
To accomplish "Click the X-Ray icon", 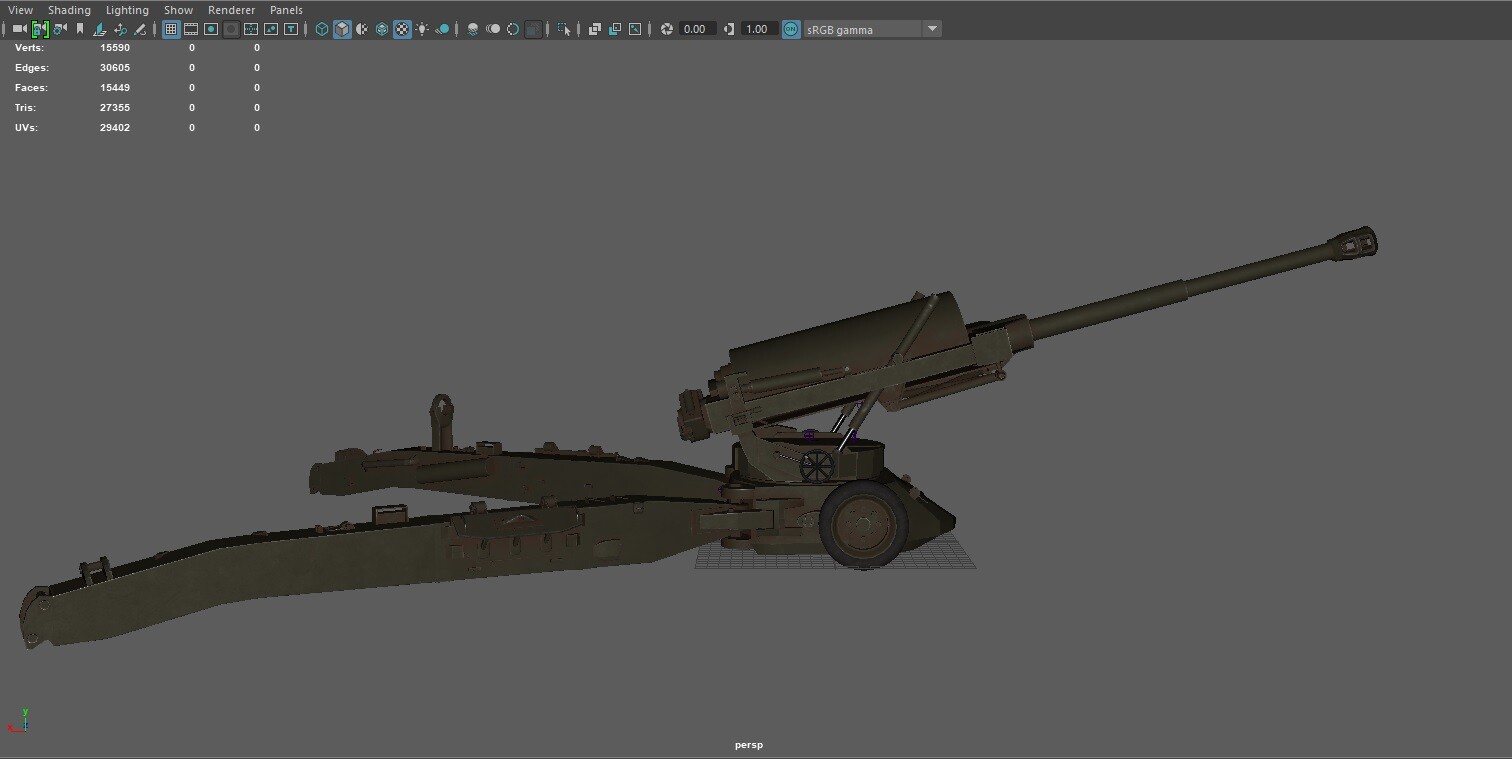I will 595,29.
